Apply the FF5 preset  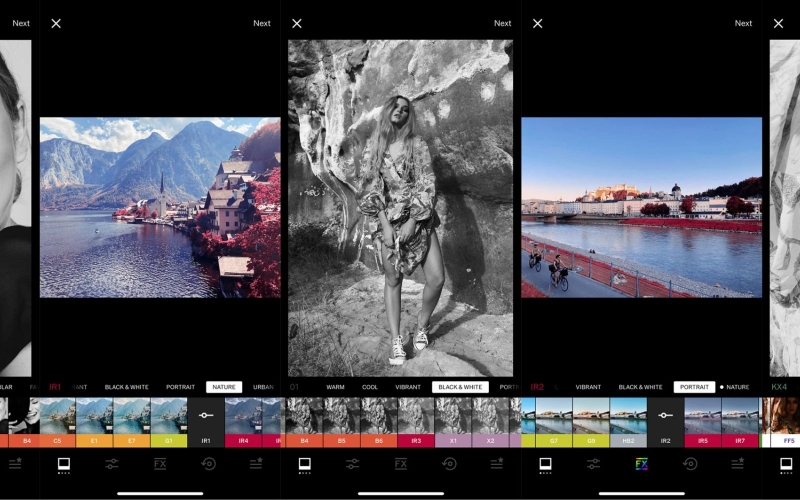785,422
